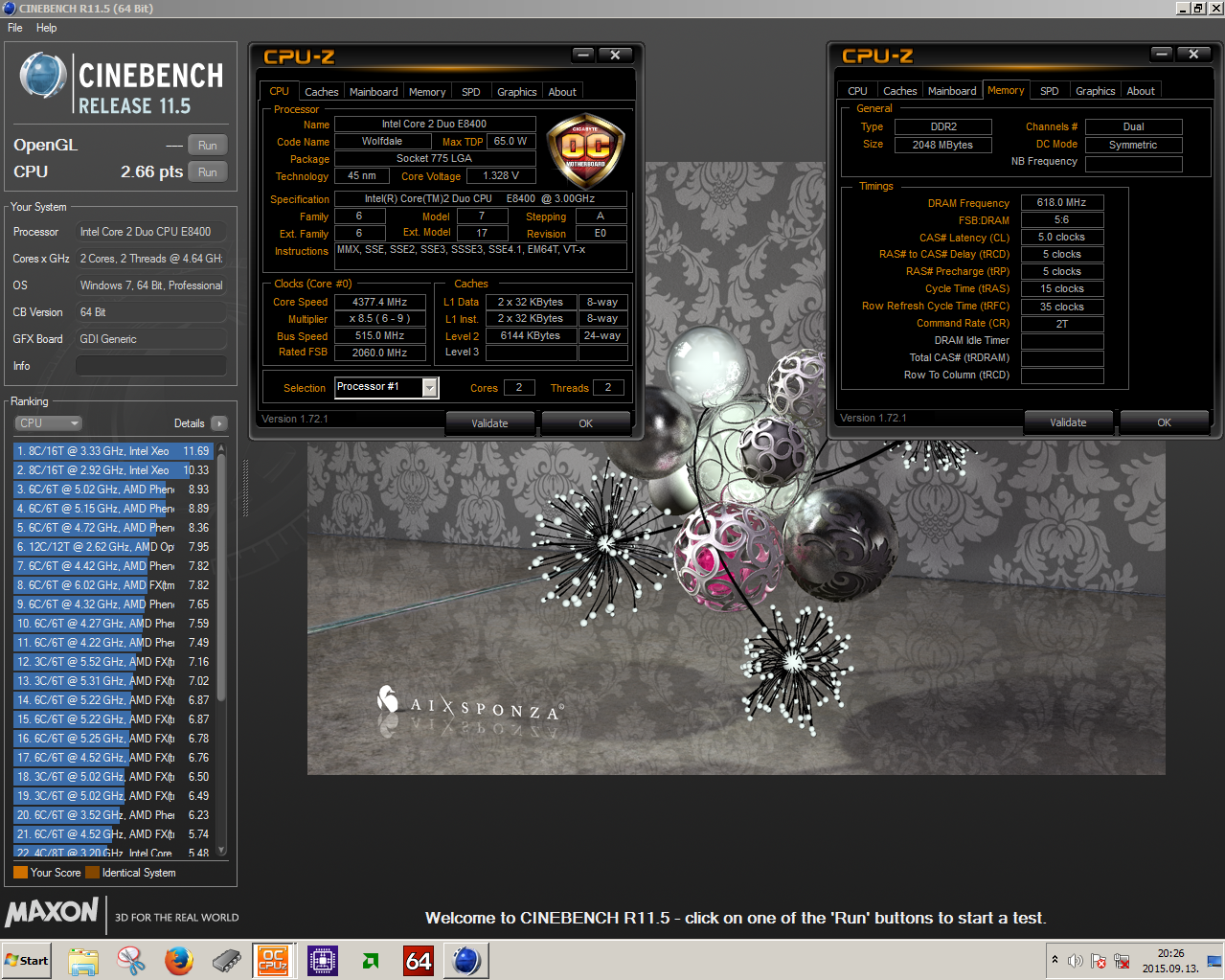Show hidden system tray icons

click(1055, 960)
